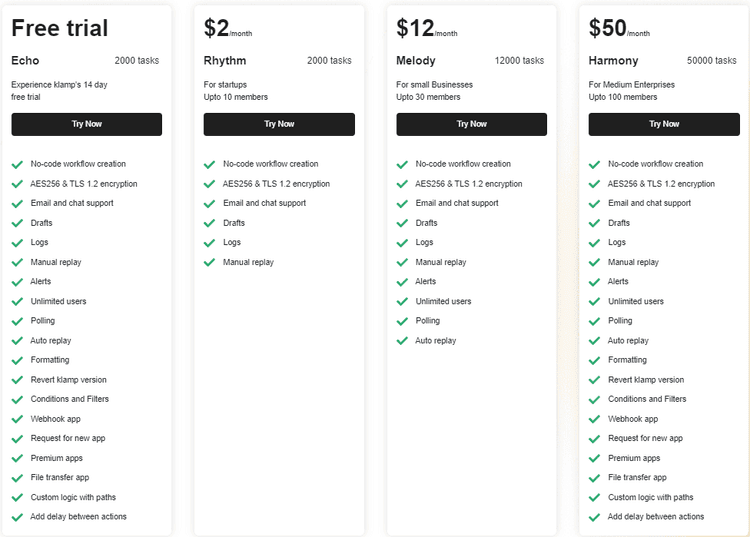Click 'AES256 & TLS 1.2 encryption' in Melody card
The width and height of the screenshot is (750, 537).
click(x=469, y=184)
